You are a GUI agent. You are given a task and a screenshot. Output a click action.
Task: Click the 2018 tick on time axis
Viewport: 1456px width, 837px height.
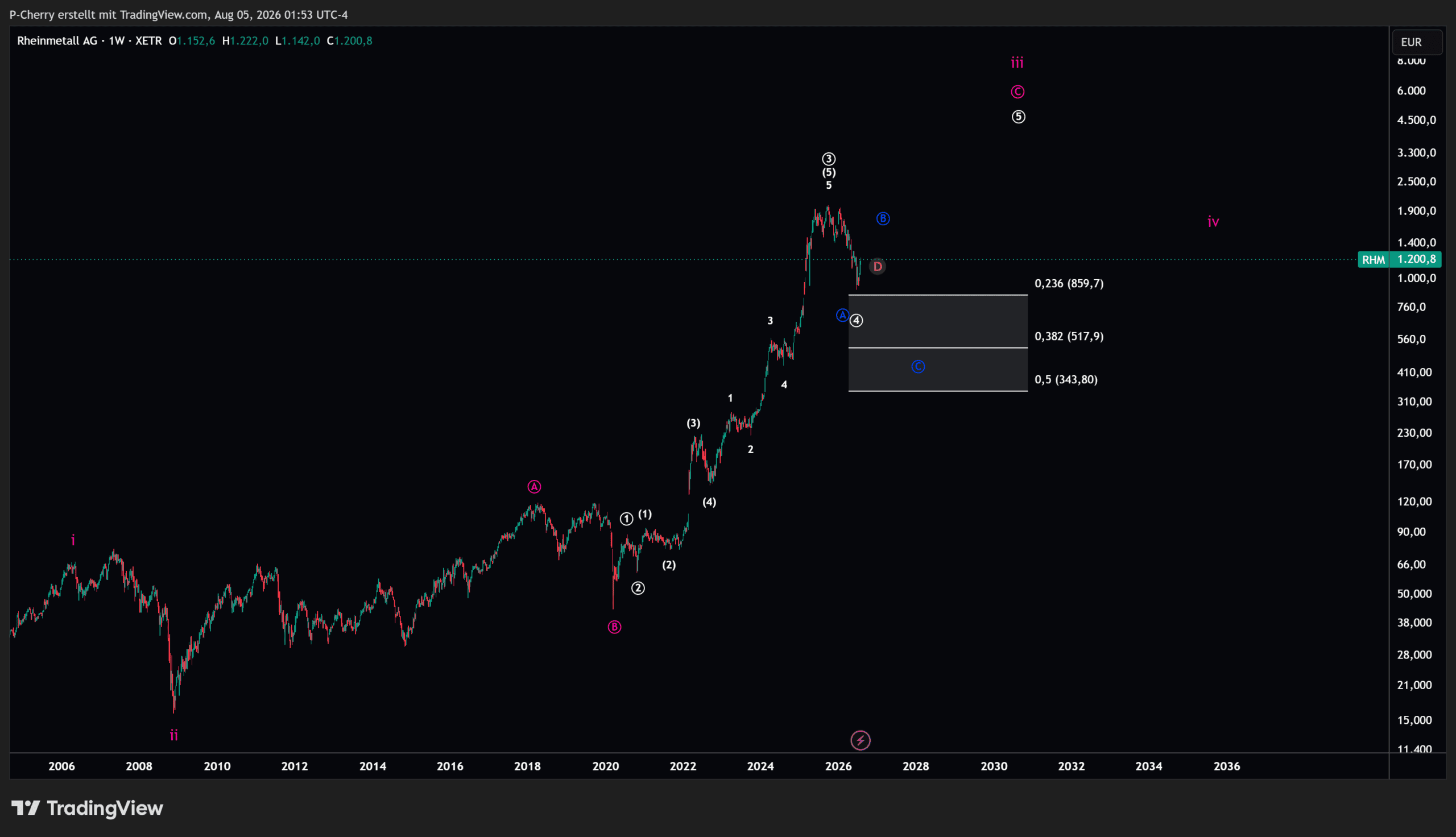[x=527, y=766]
